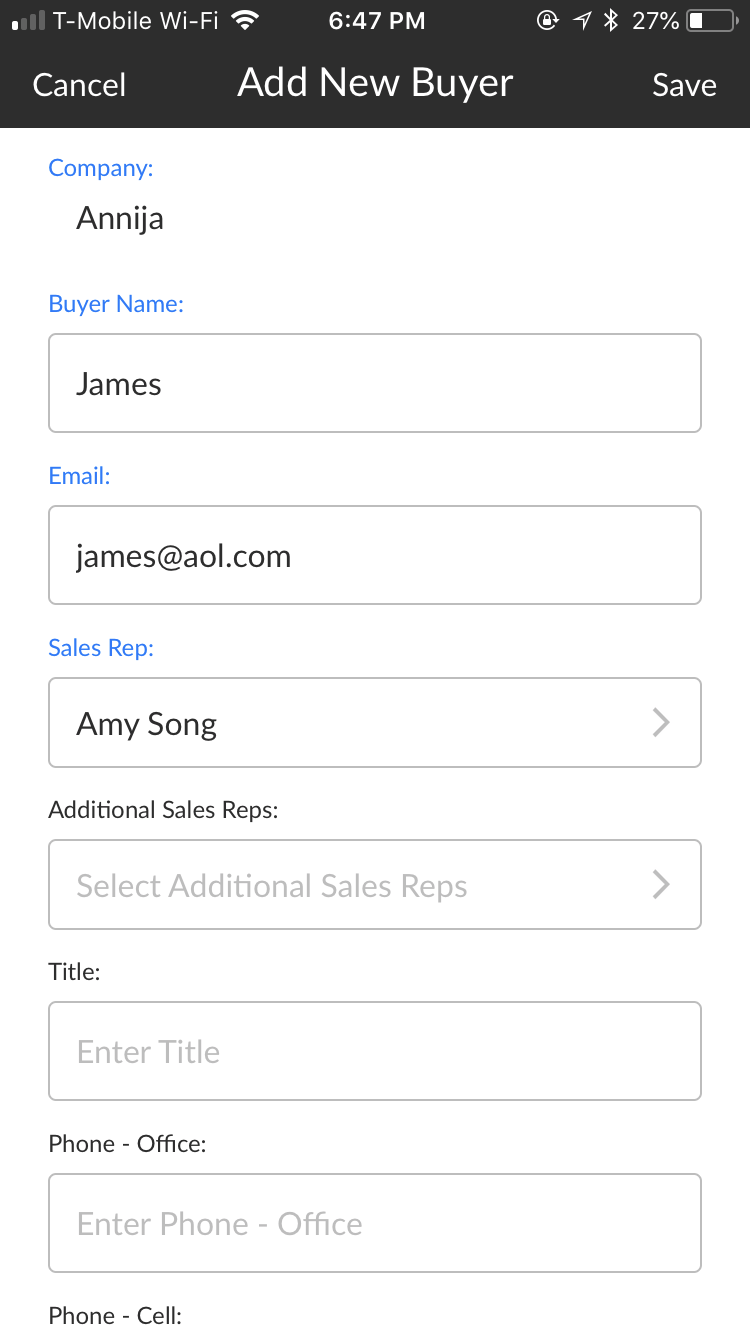Edit the Buyer Name field containing James
This screenshot has height=1334, width=750.
[374, 383]
